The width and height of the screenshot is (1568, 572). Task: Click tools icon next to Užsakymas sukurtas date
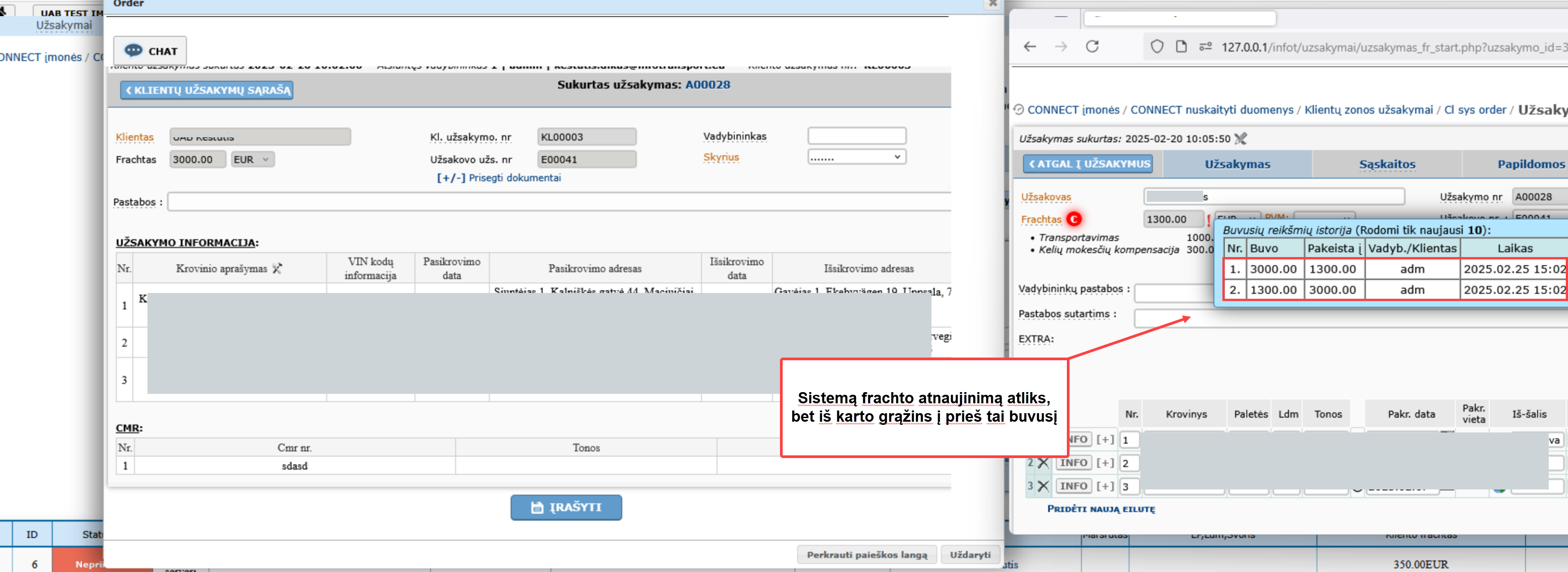pyautogui.click(x=1240, y=138)
